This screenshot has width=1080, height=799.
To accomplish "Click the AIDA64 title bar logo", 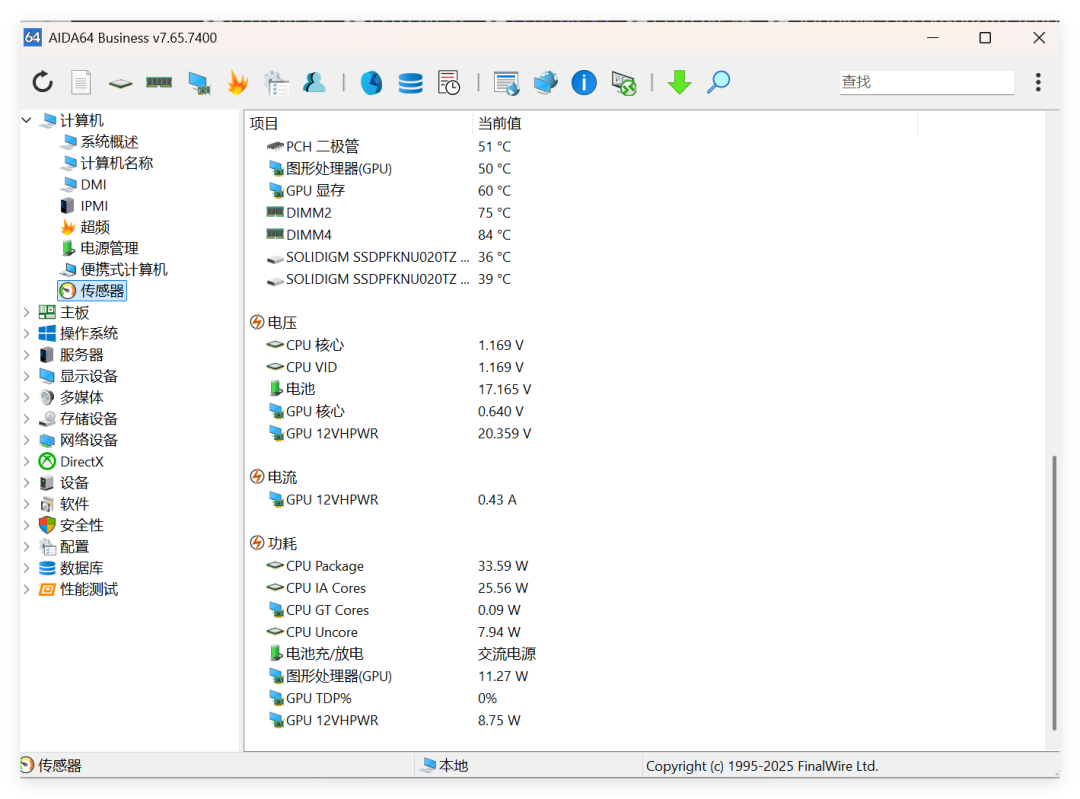I will [x=32, y=37].
